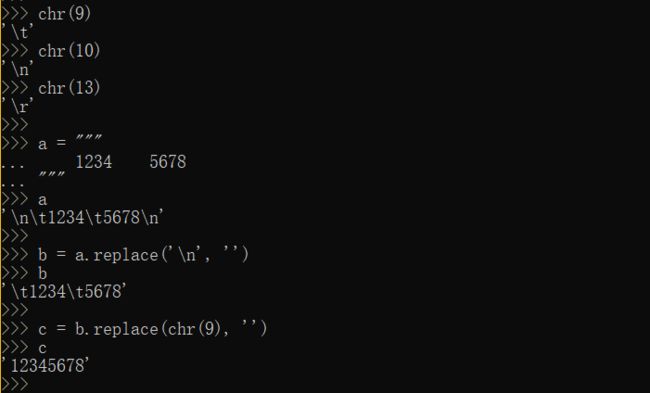This screenshot has width=650, height=393.
Task: Click the standalone variable c prompt line
Action: click(x=24, y=347)
